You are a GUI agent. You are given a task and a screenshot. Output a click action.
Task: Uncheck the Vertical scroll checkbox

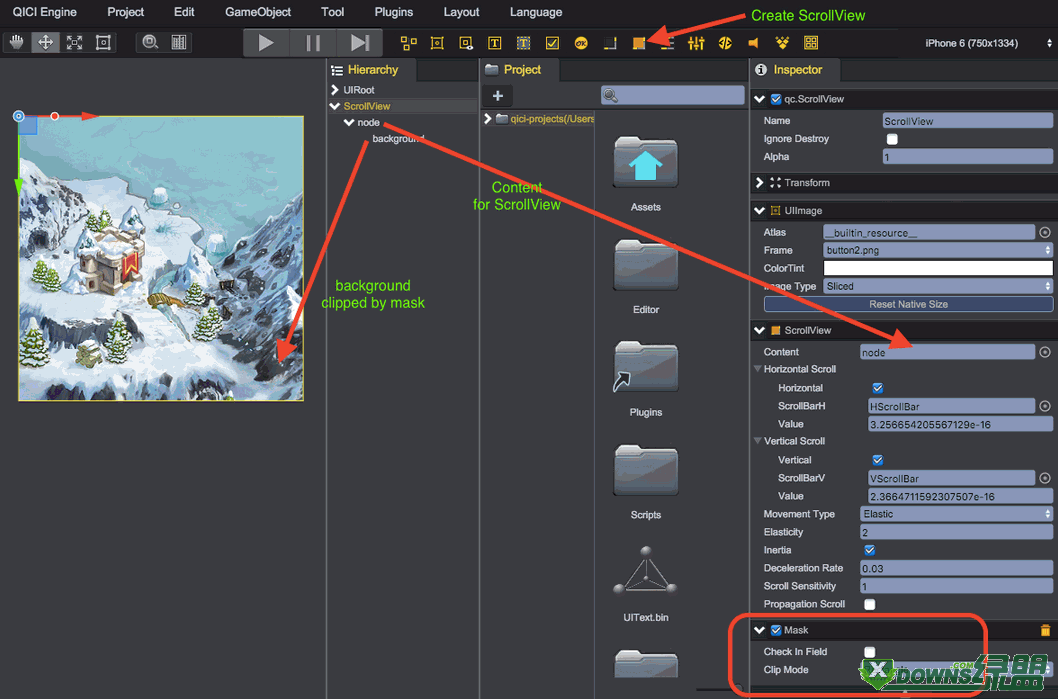click(877, 460)
